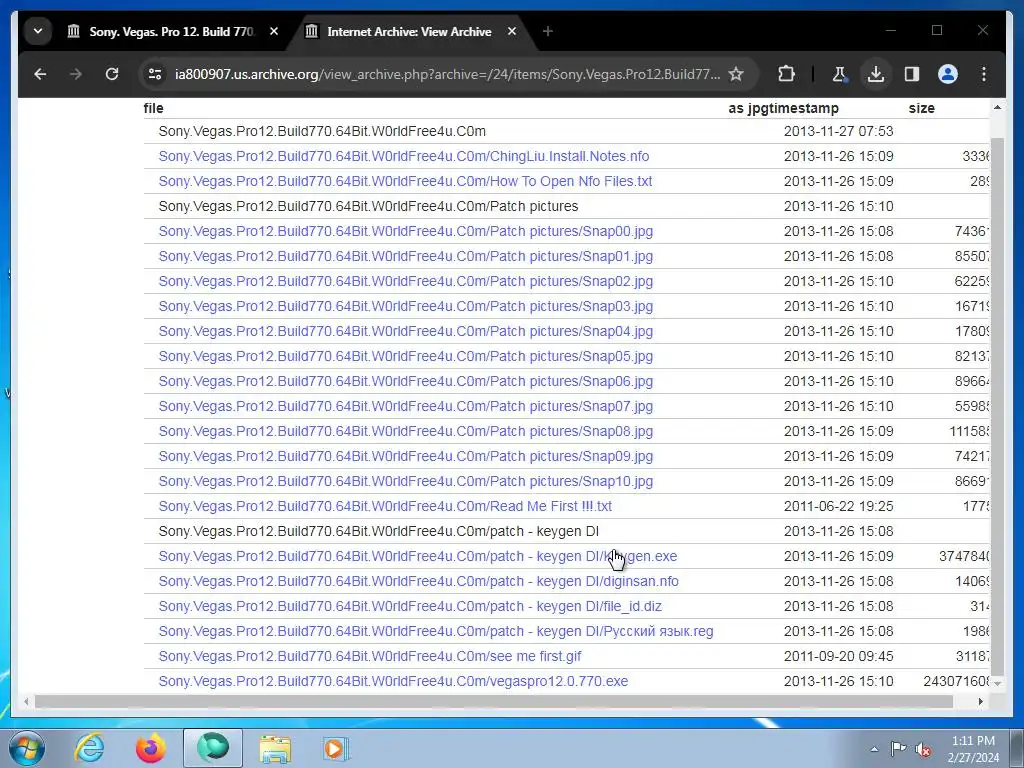Open the file_id.diz link
Viewport: 1024px width, 768px height.
click(410, 607)
